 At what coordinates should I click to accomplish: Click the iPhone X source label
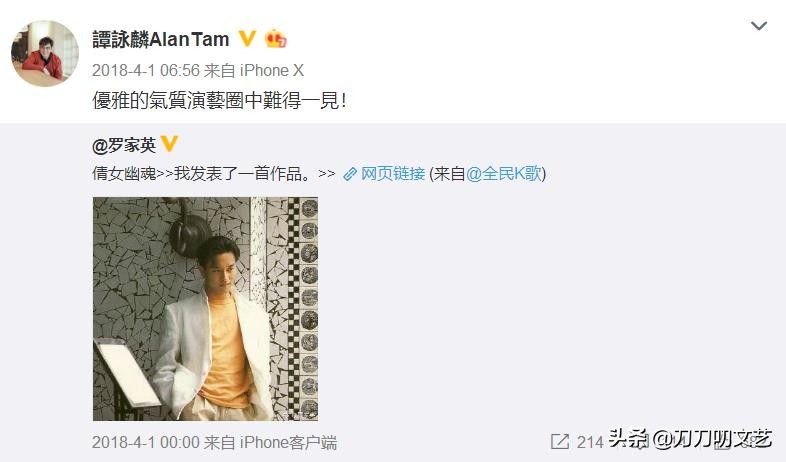272,70
